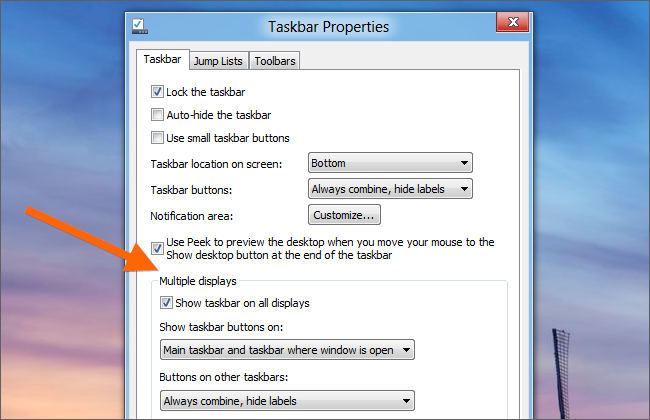Click the Taskbar Properties window icon
The height and width of the screenshot is (420, 650).
coord(139,25)
